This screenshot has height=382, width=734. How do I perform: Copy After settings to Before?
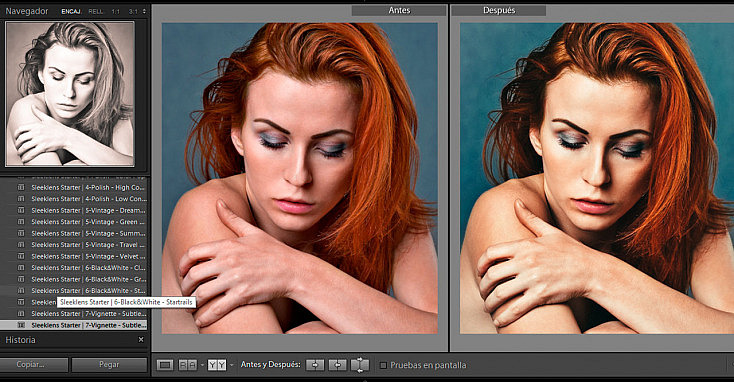click(338, 365)
